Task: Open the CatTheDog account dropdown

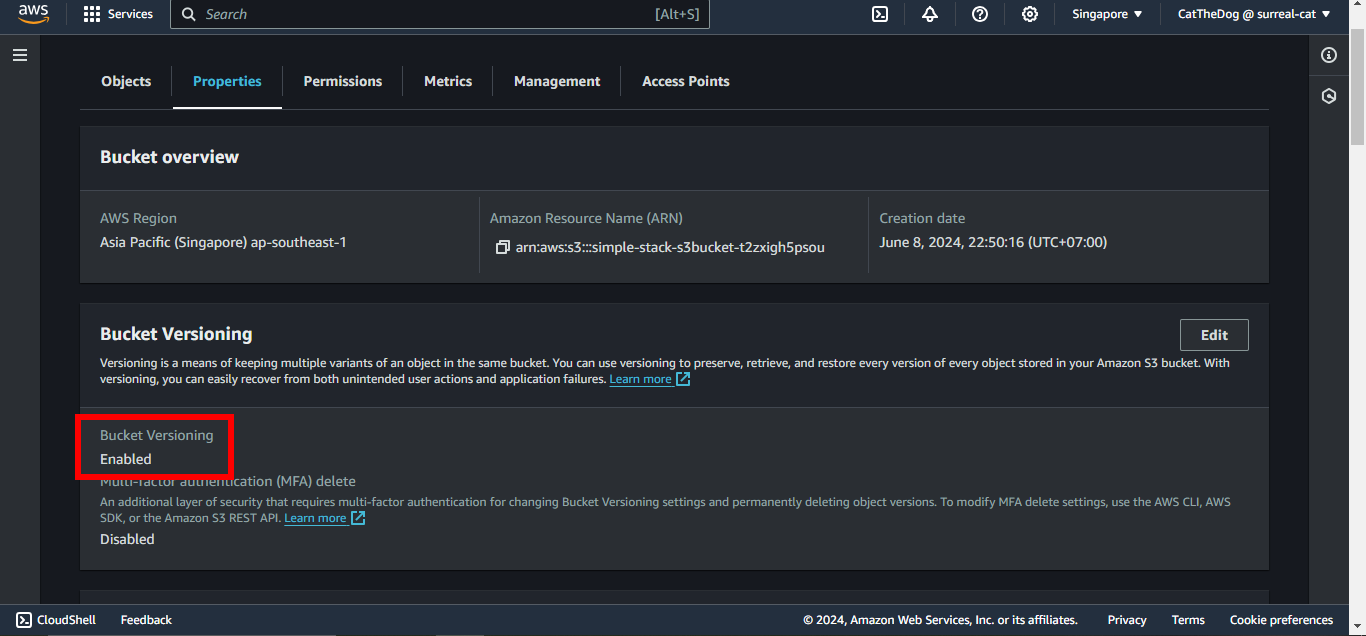Action: tap(1254, 14)
